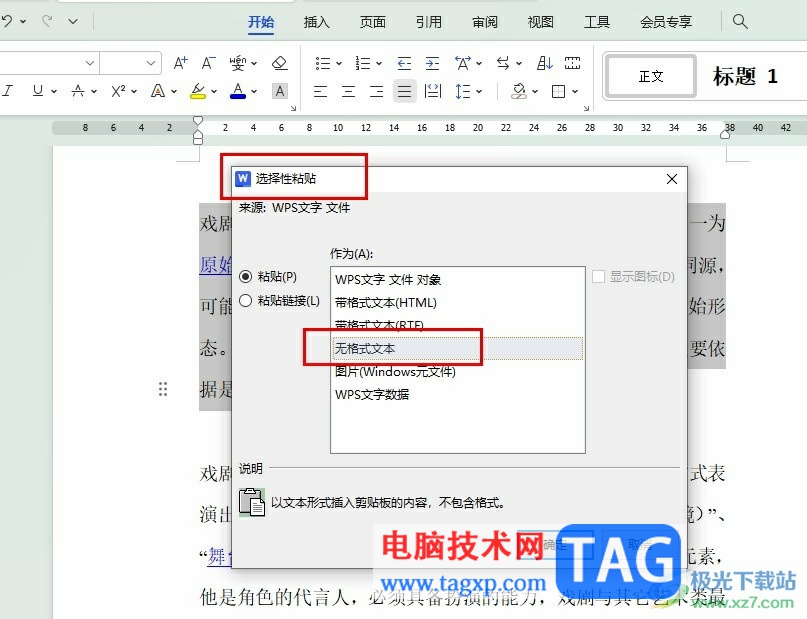Click the yellow highlight color button
The height and width of the screenshot is (619, 807).
198,91
